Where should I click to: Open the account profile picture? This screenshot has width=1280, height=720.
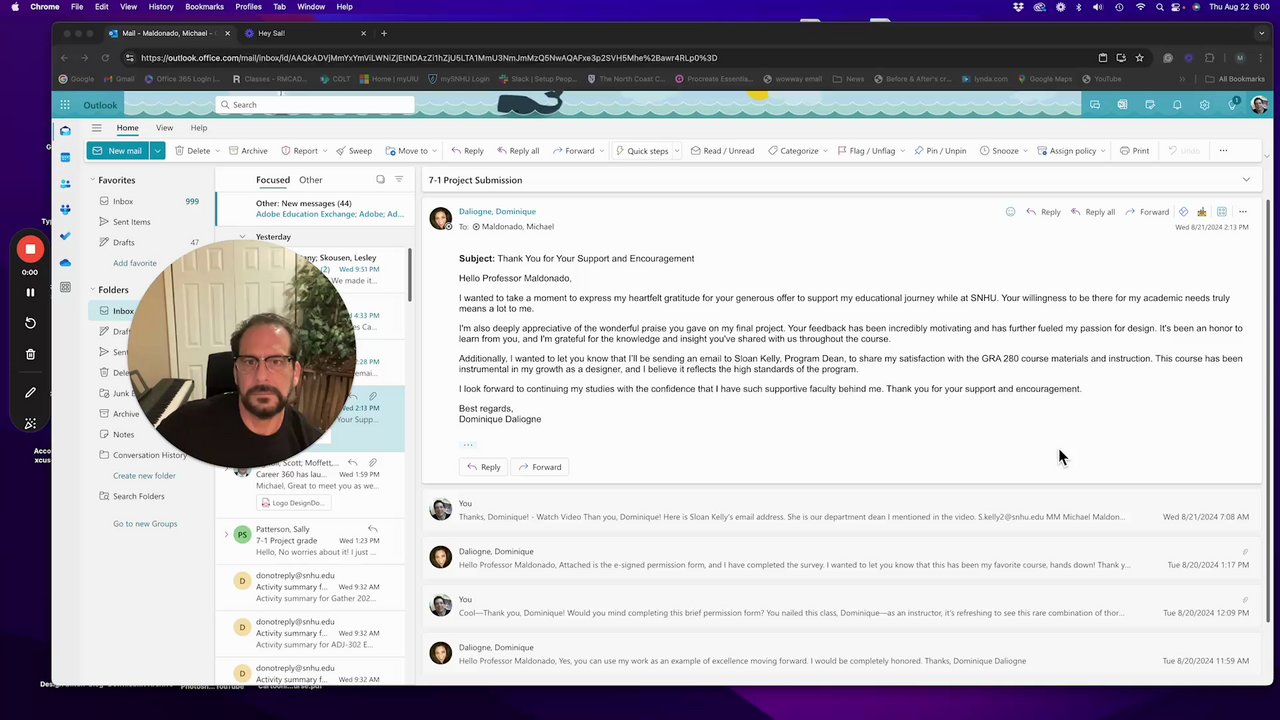(x=1259, y=105)
